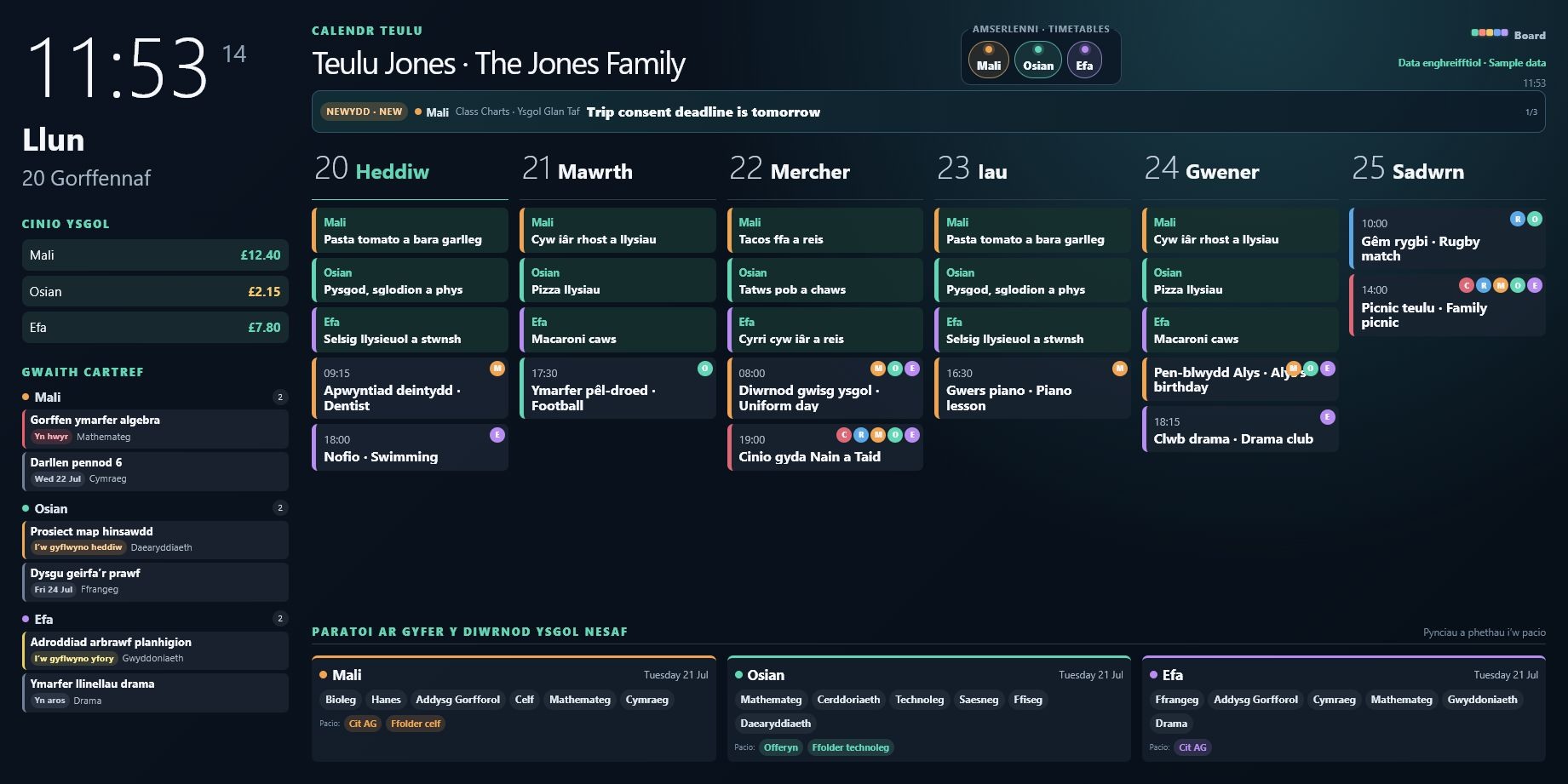Click the R badge on Rugby match event
Screen dimensions: 1568x784
(x=1518, y=219)
